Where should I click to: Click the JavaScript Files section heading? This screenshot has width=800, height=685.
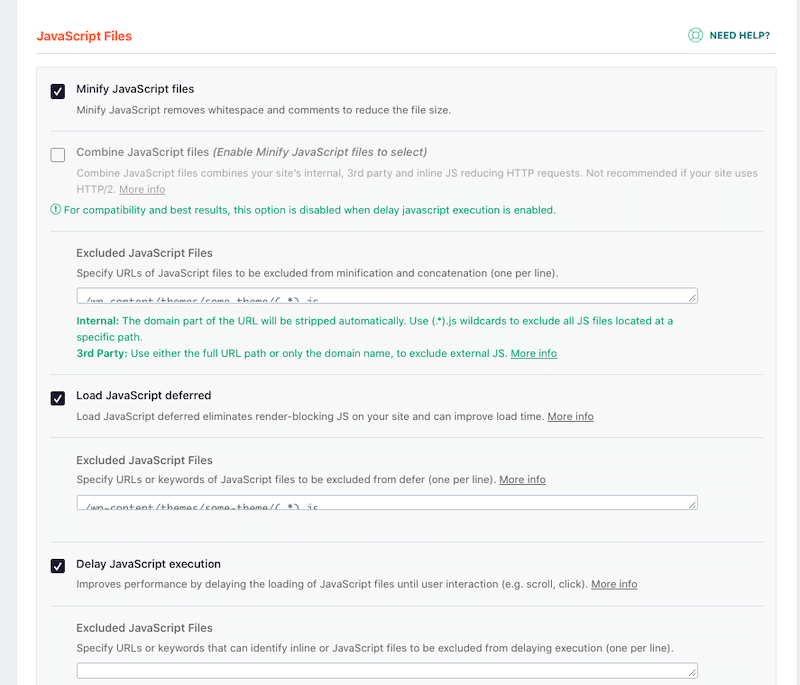click(84, 34)
